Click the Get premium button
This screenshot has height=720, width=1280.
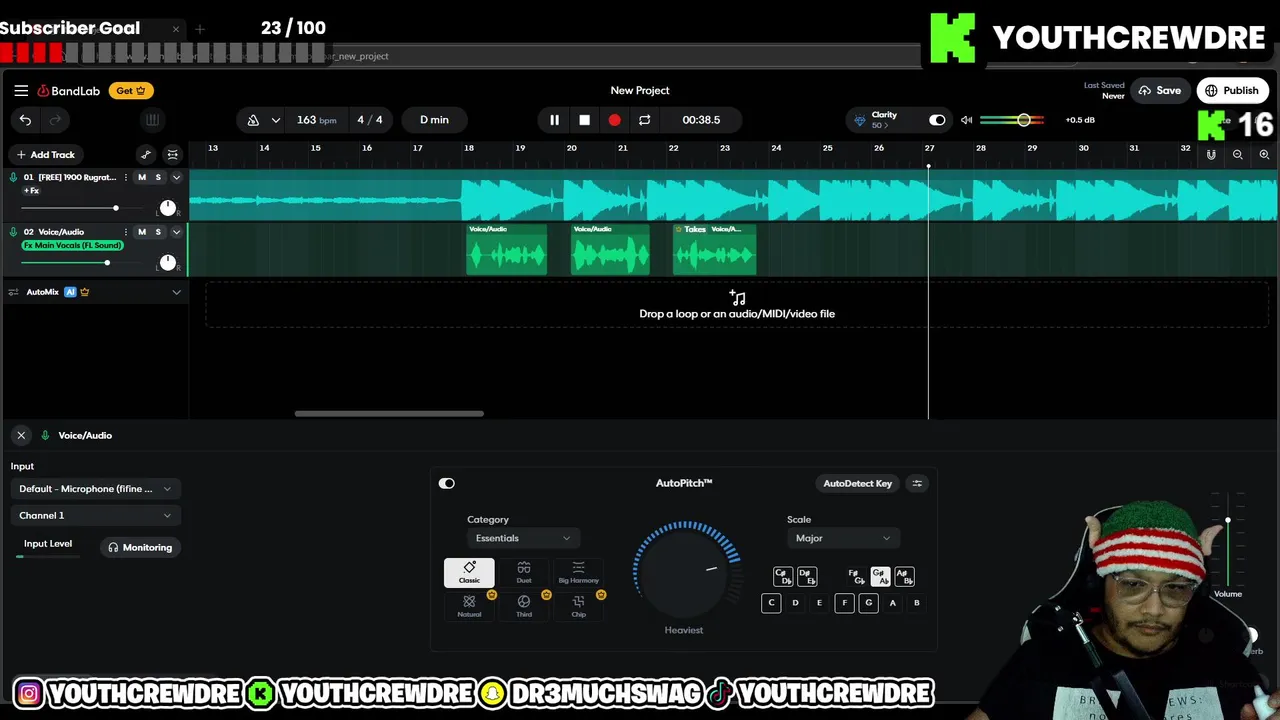(x=131, y=91)
